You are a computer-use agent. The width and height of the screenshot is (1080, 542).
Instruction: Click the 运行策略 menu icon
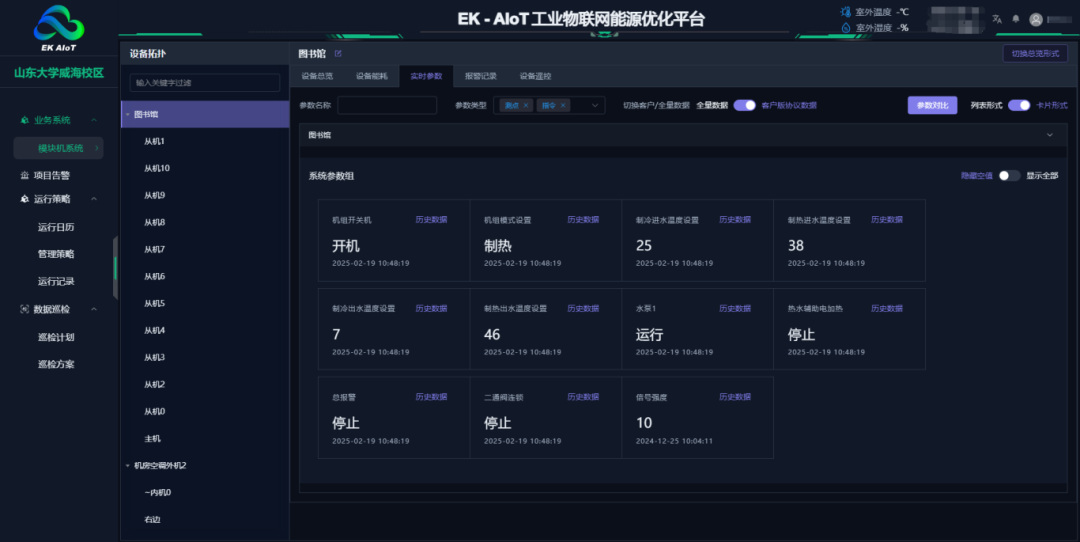point(25,199)
